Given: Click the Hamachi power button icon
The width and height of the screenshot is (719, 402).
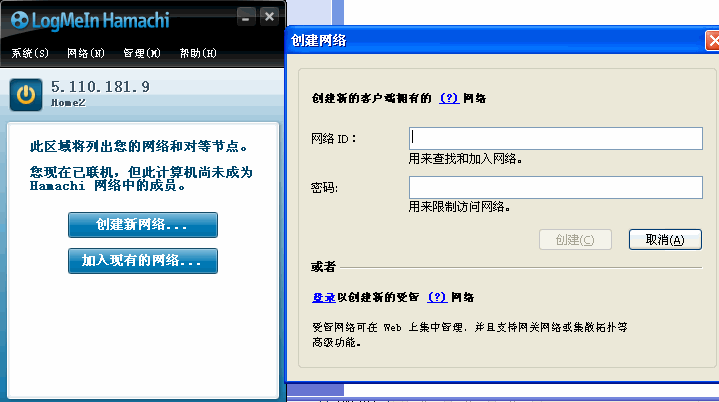Looking at the screenshot, I should click(x=26, y=95).
